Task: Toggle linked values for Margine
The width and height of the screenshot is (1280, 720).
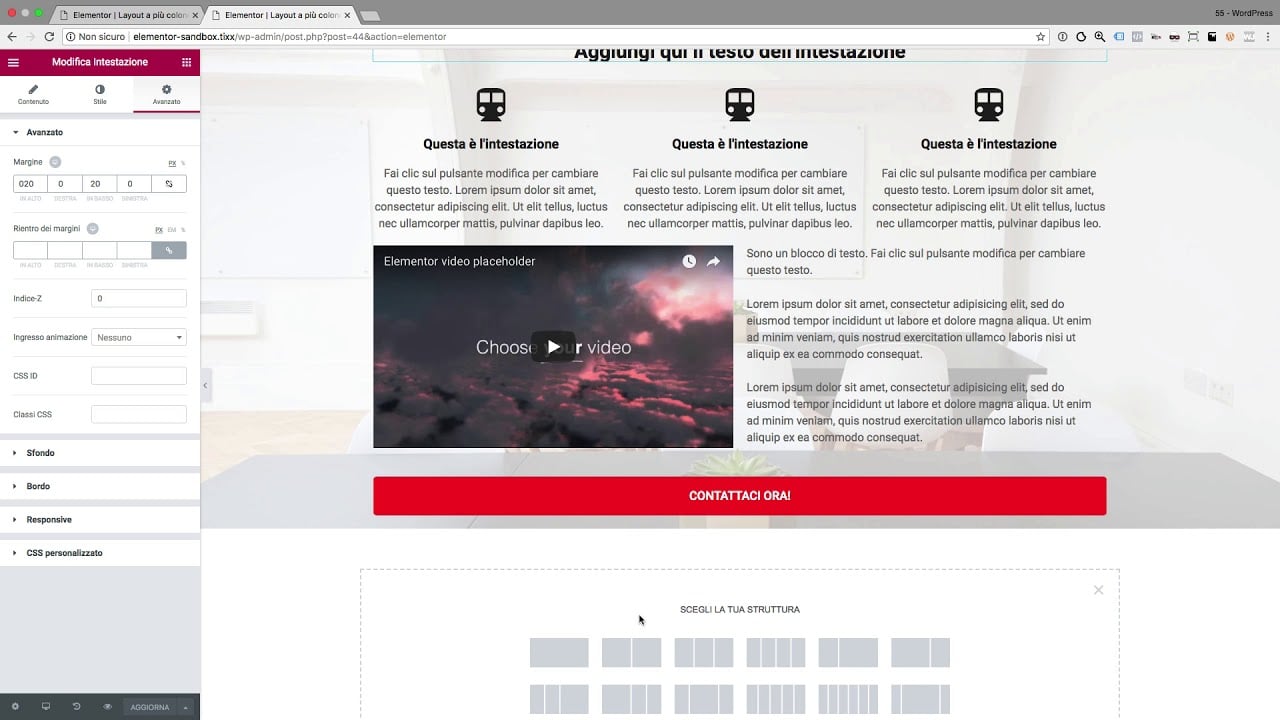Action: [x=168, y=184]
